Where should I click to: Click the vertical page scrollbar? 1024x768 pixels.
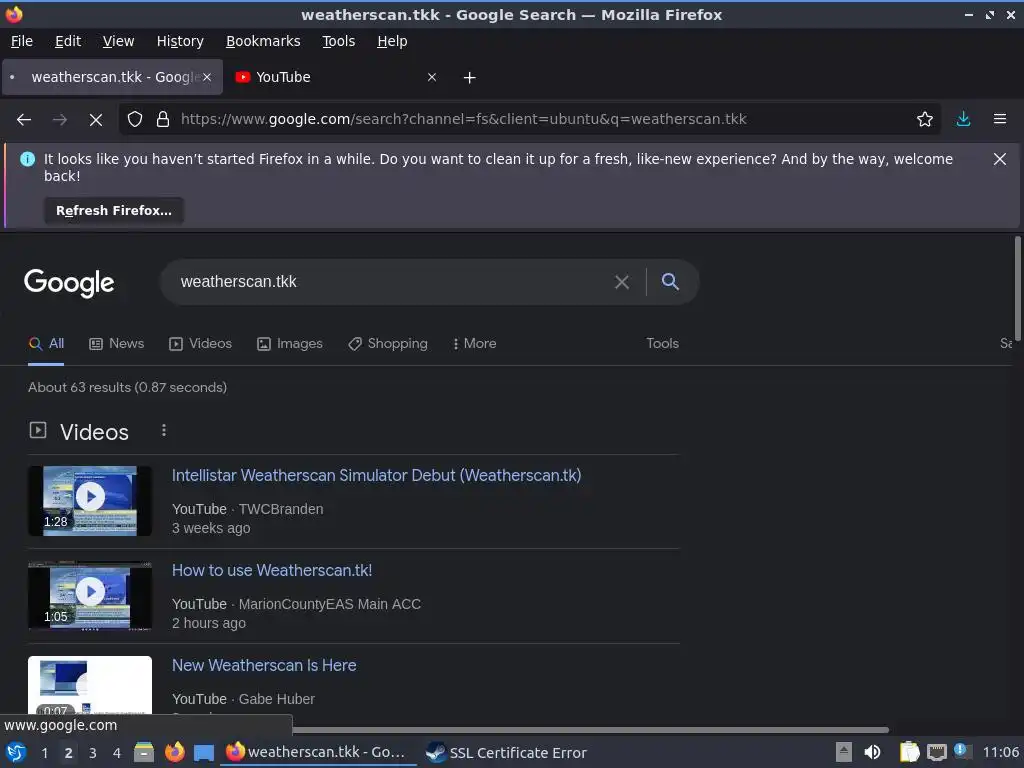pos(1017,287)
